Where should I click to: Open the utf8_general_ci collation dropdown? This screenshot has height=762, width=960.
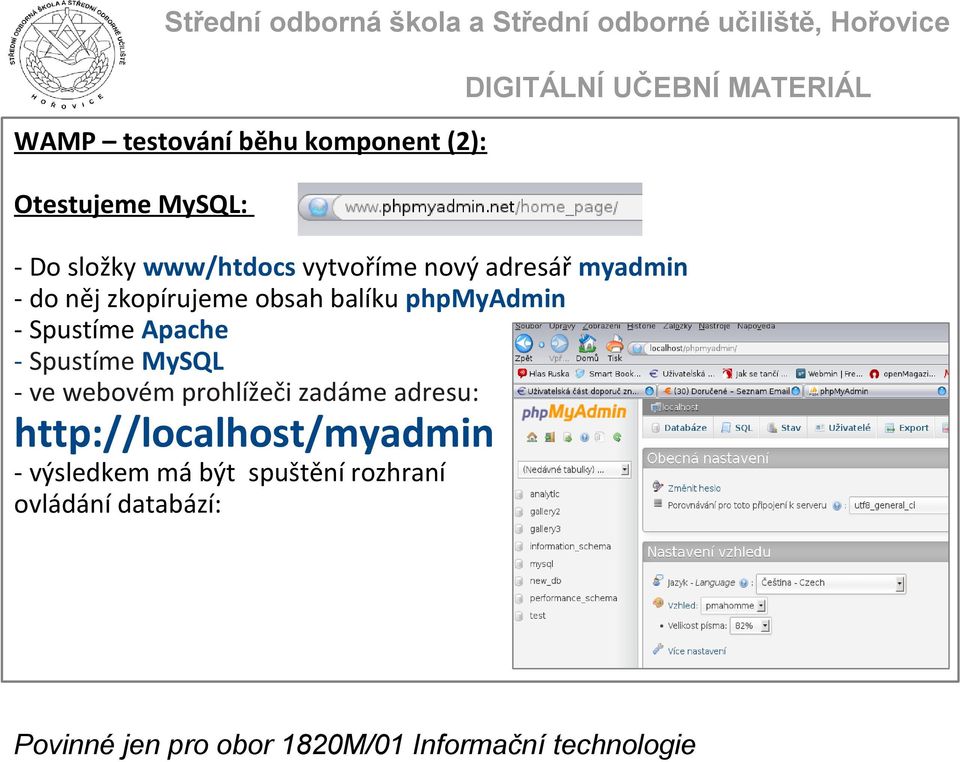[898, 506]
